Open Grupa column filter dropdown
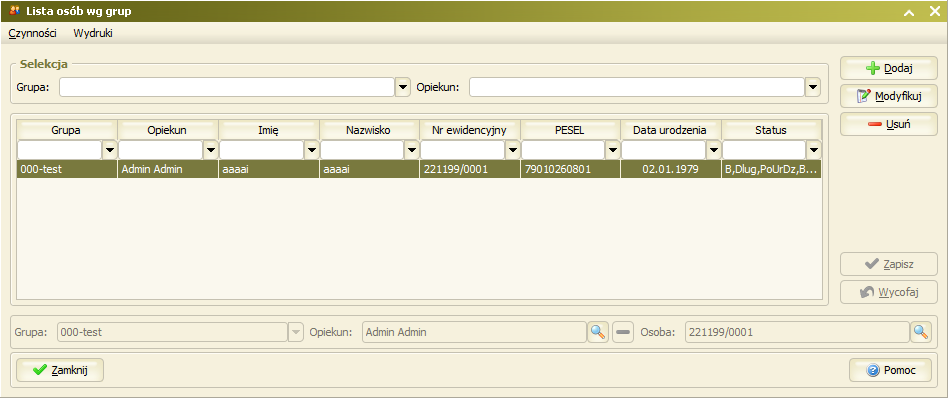The image size is (948, 398). click(109, 149)
